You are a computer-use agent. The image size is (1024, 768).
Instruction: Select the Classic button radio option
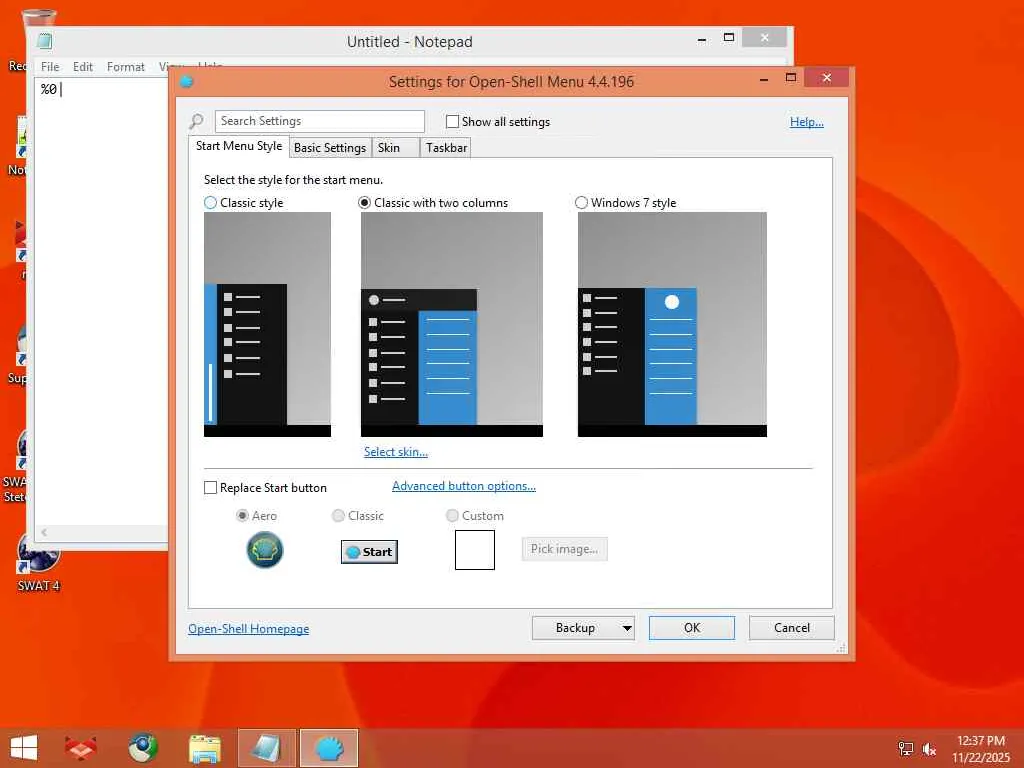point(338,515)
